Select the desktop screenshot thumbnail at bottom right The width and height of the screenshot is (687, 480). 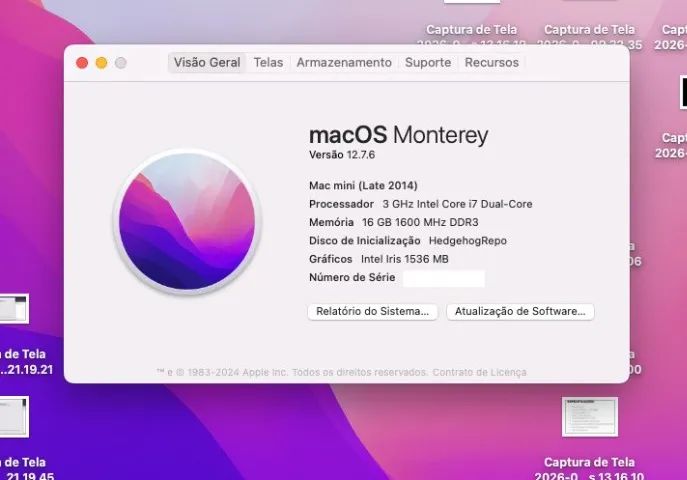pyautogui.click(x=590, y=417)
